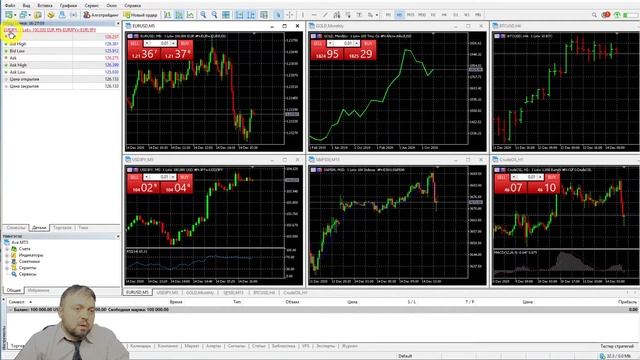Pick the text label tool
This screenshot has width=640, height=360.
click(359, 15)
